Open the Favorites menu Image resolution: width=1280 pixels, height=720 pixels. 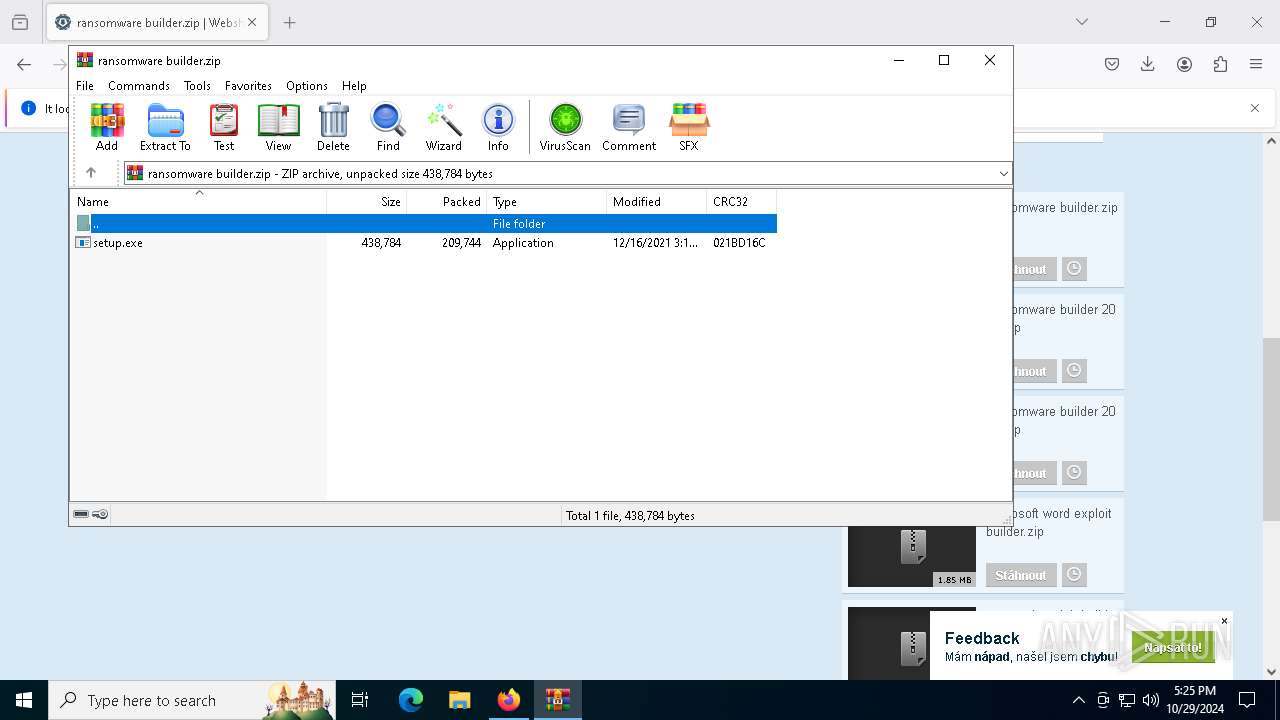tap(248, 86)
